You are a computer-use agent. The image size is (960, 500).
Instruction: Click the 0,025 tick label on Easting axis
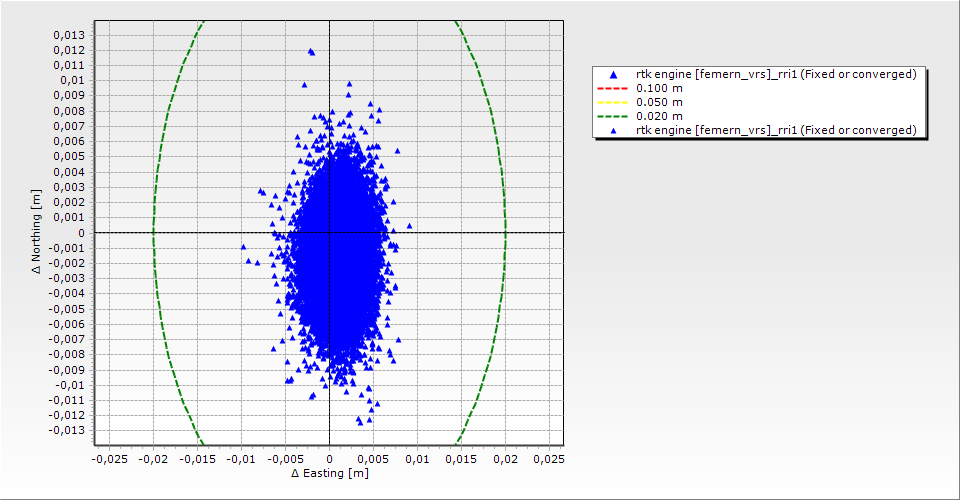coord(549,459)
